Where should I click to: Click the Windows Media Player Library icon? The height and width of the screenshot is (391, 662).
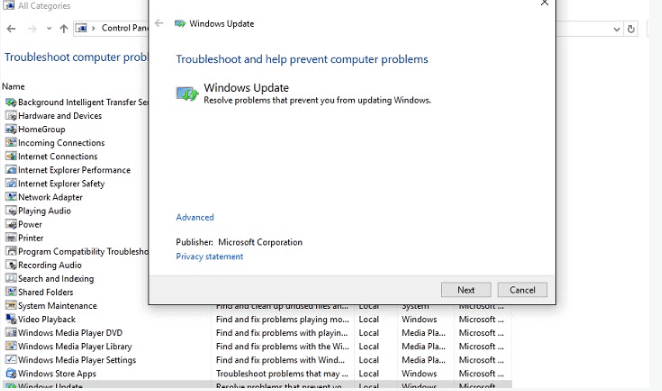[11, 346]
